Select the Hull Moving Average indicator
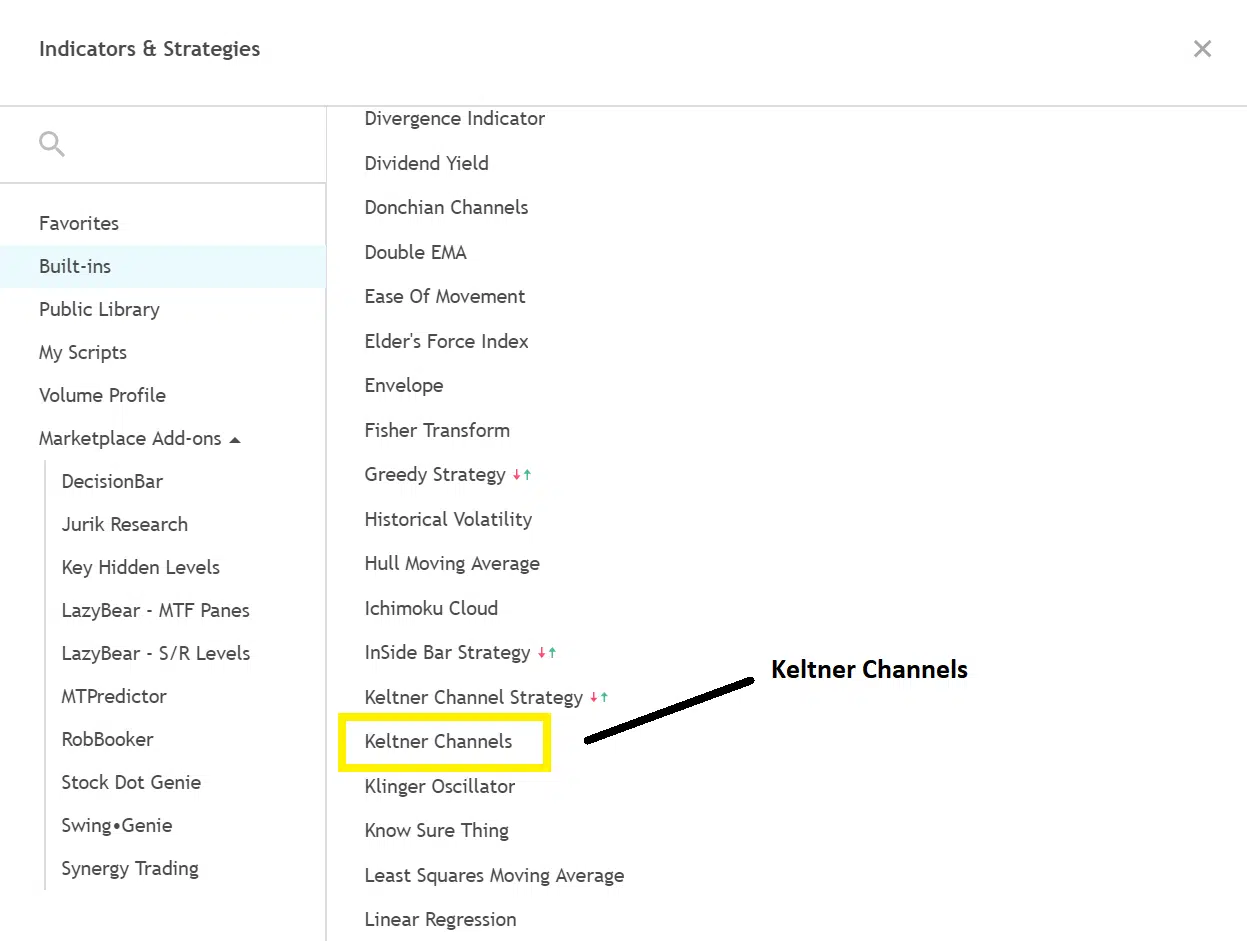Image resolution: width=1247 pixels, height=941 pixels. 452,564
